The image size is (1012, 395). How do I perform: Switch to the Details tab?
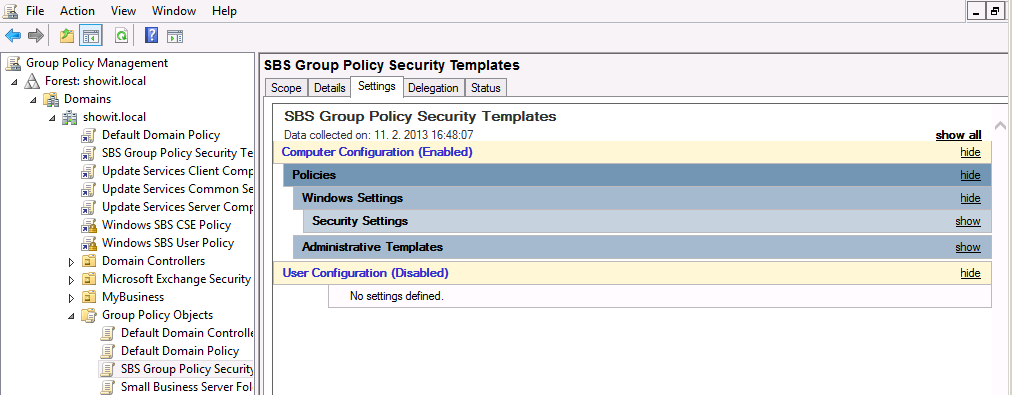point(329,88)
